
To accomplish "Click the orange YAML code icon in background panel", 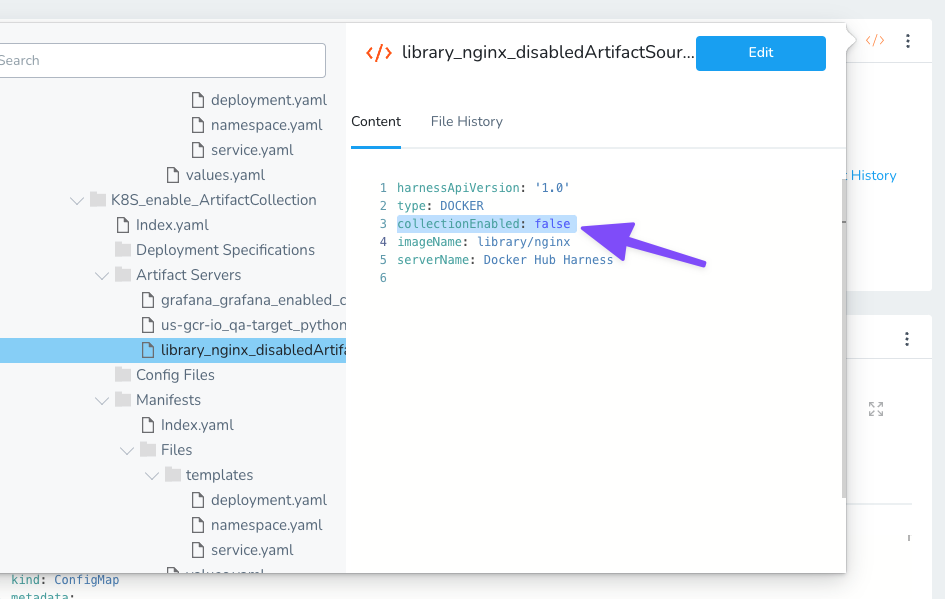I will [x=875, y=40].
